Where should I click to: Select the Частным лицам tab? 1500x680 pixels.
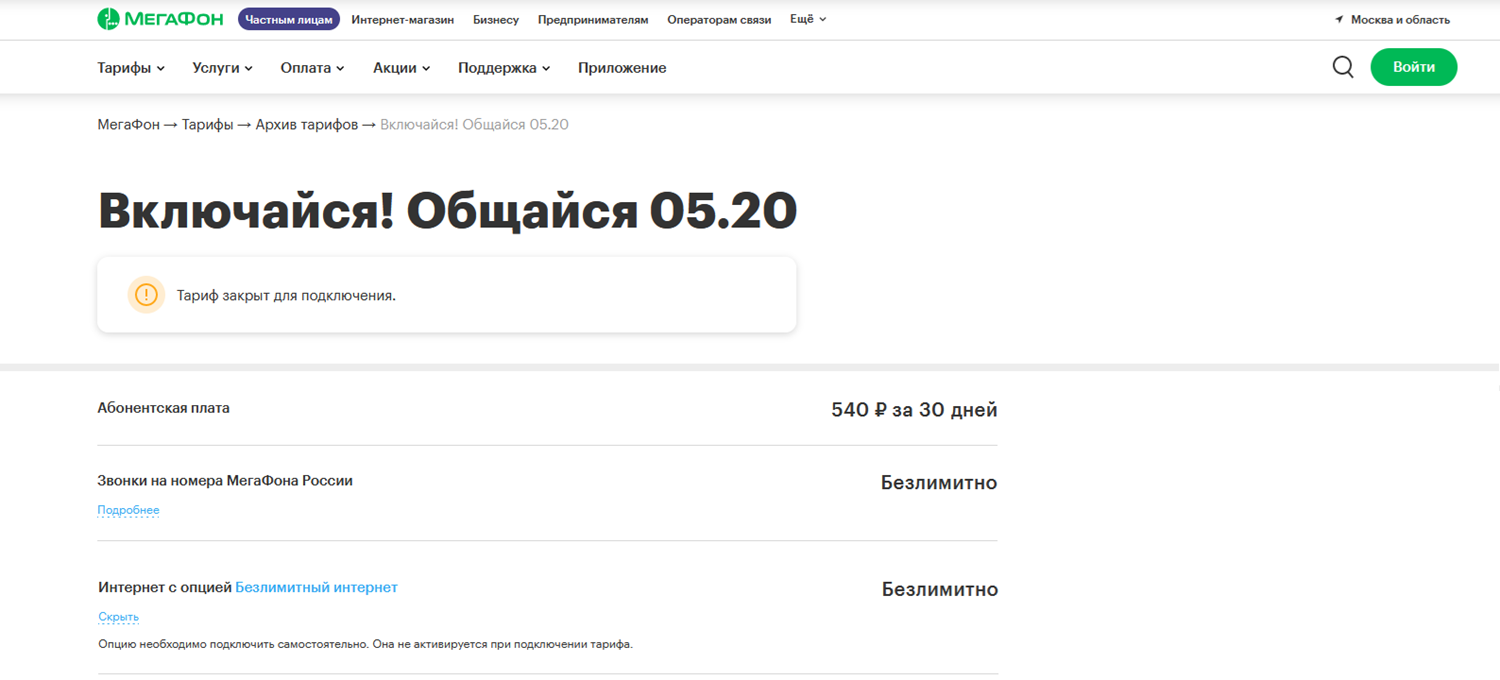289,19
